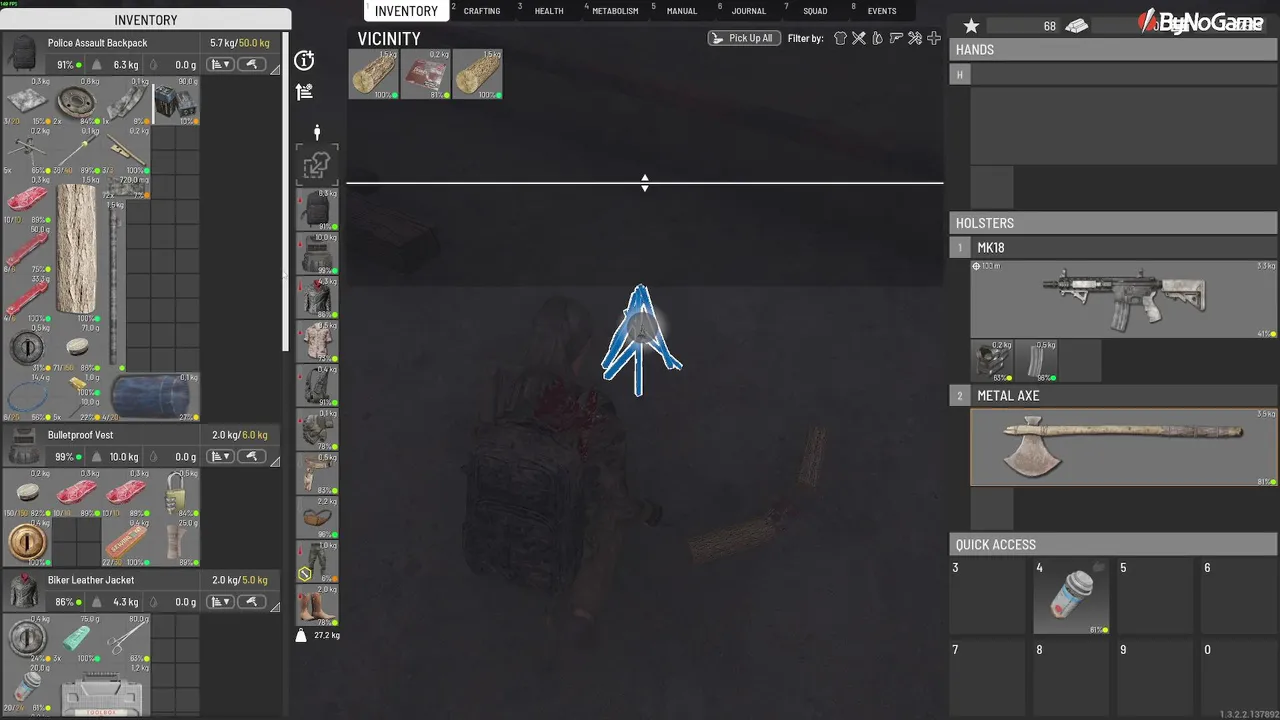Select the scissors forceps in Biker Leather Jacket
Viewport: 1280px width, 720px height.
(x=126, y=640)
